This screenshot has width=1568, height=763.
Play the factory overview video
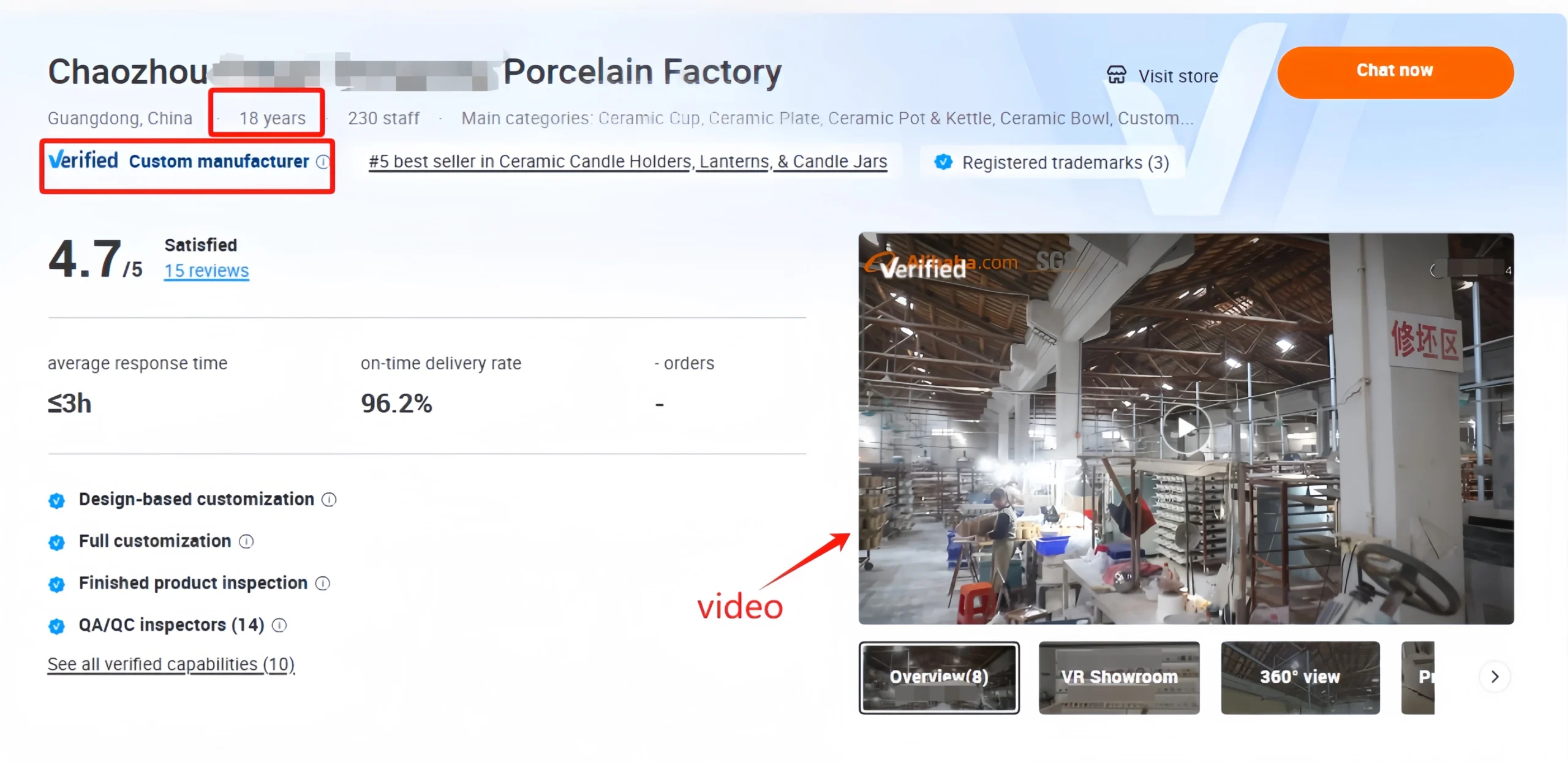[1186, 429]
